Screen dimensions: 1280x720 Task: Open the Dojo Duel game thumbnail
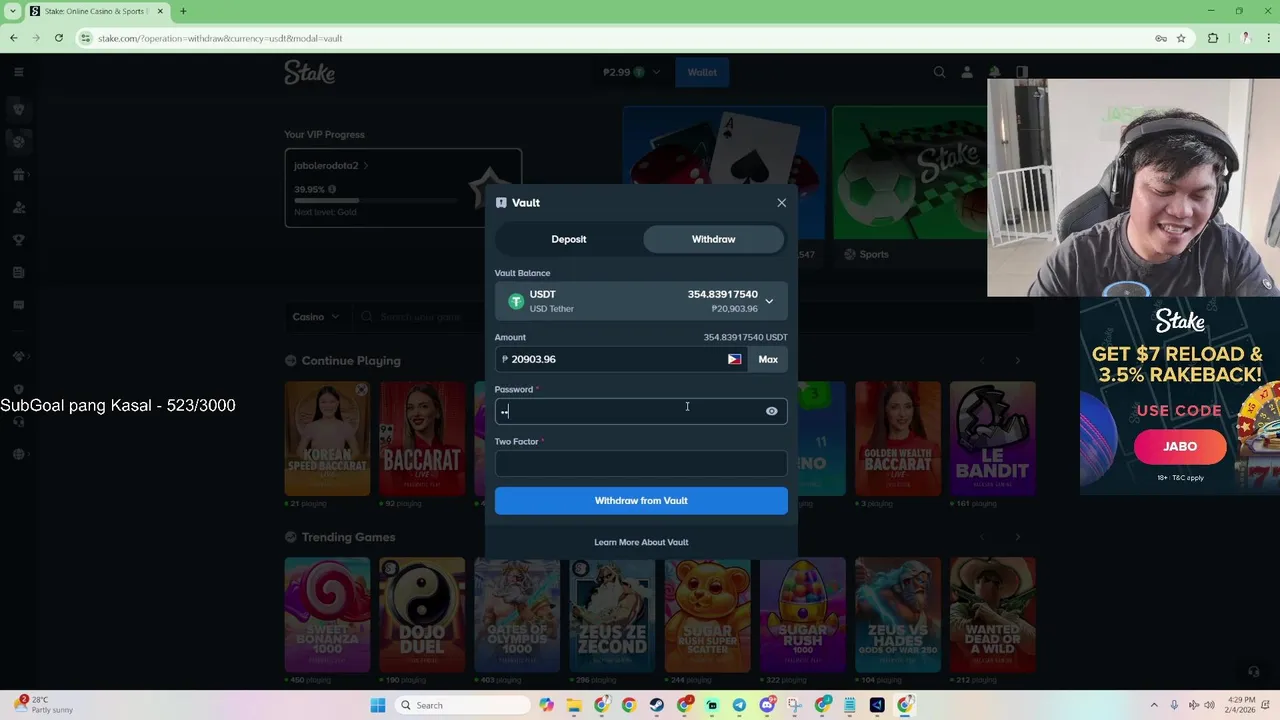pyautogui.click(x=422, y=614)
